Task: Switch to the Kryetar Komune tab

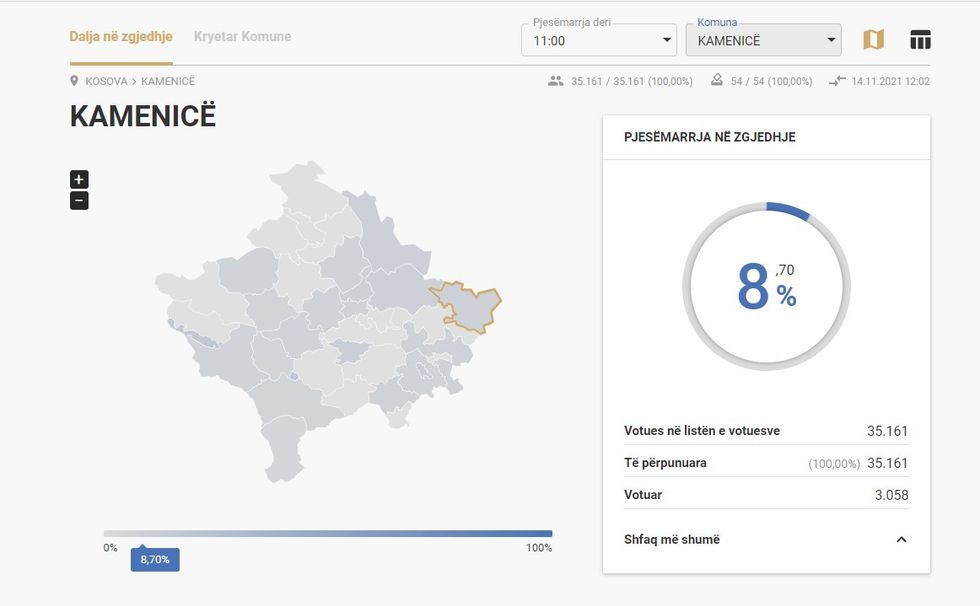Action: point(242,36)
